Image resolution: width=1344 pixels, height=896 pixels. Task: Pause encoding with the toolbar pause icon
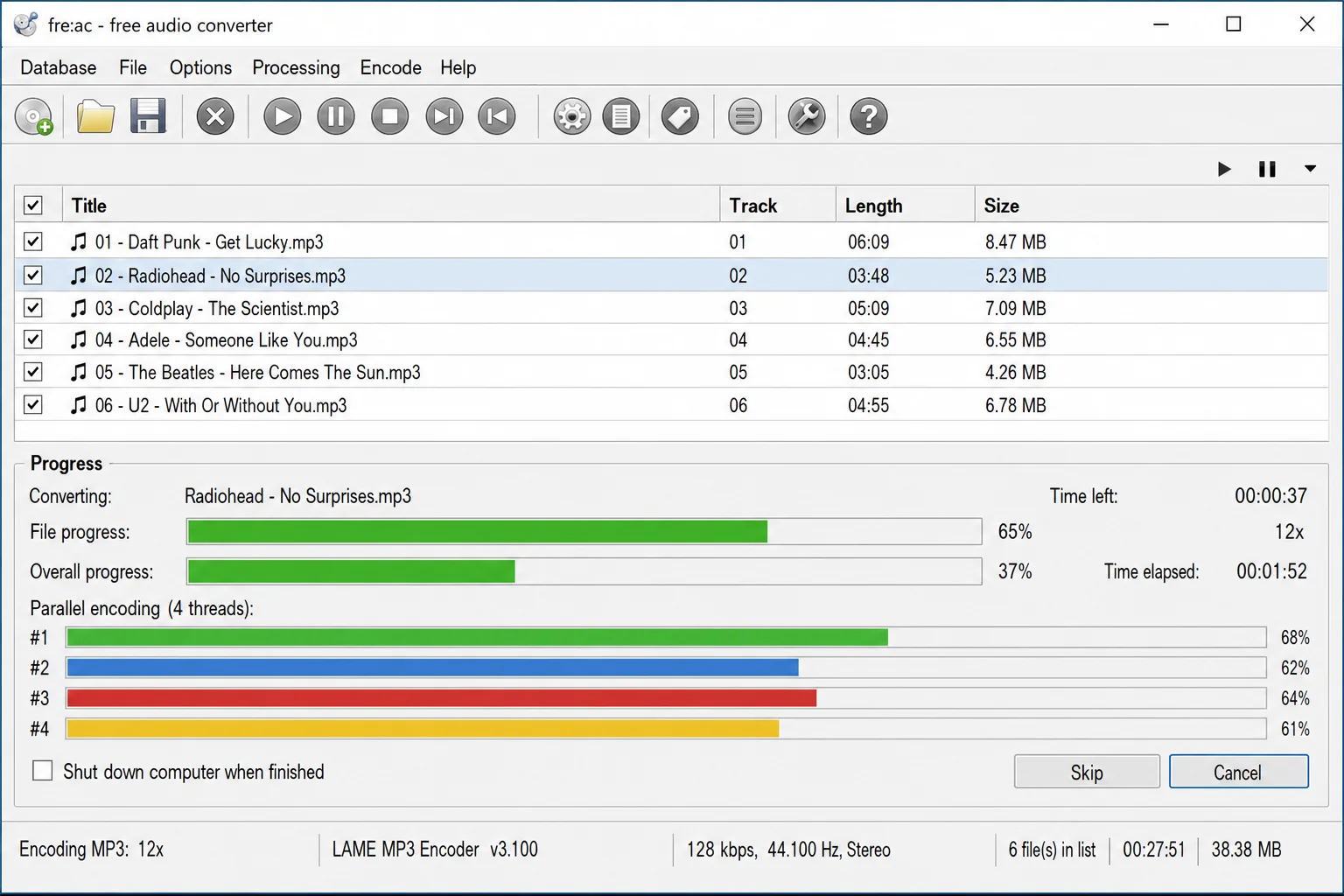[336, 116]
